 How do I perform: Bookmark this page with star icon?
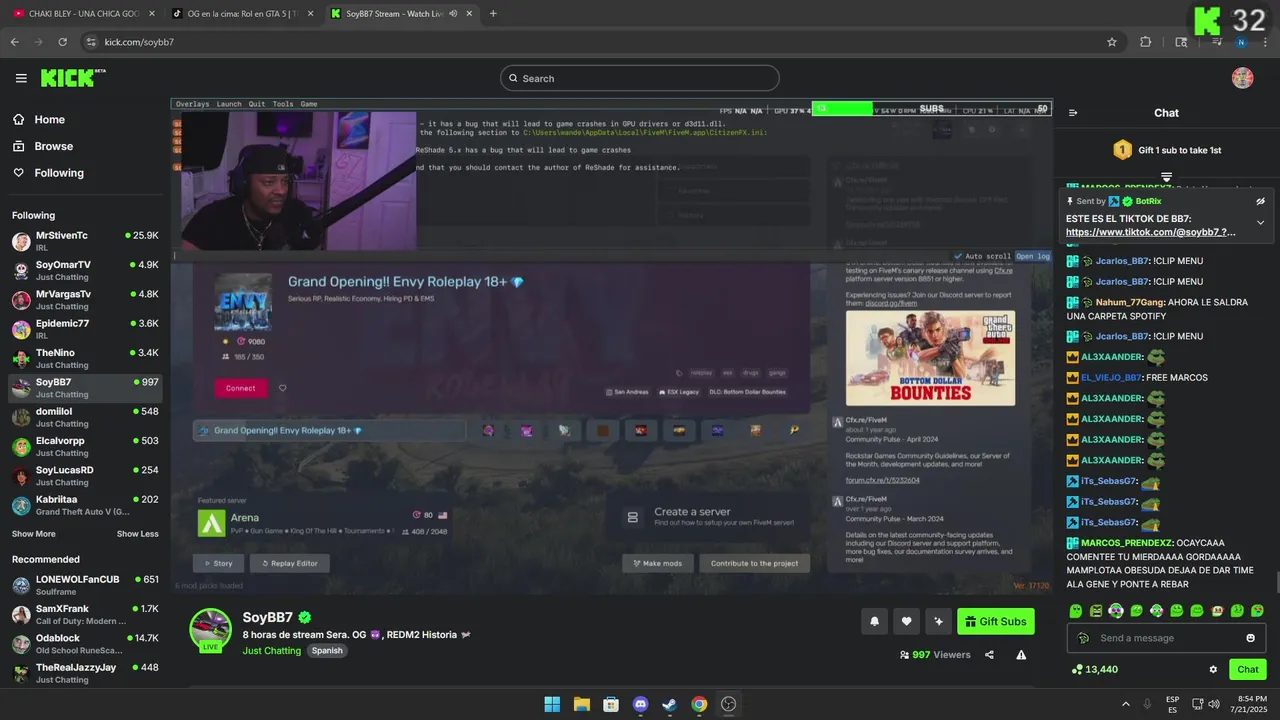[1111, 42]
